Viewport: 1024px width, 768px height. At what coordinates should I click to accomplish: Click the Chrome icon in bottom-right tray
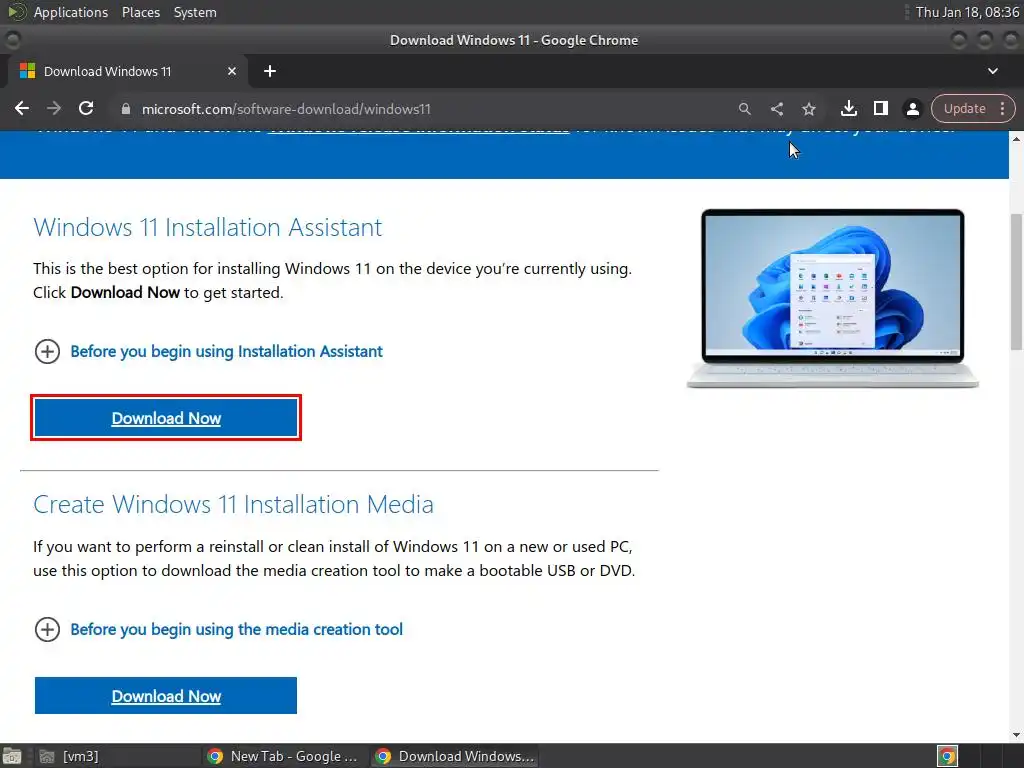(947, 756)
